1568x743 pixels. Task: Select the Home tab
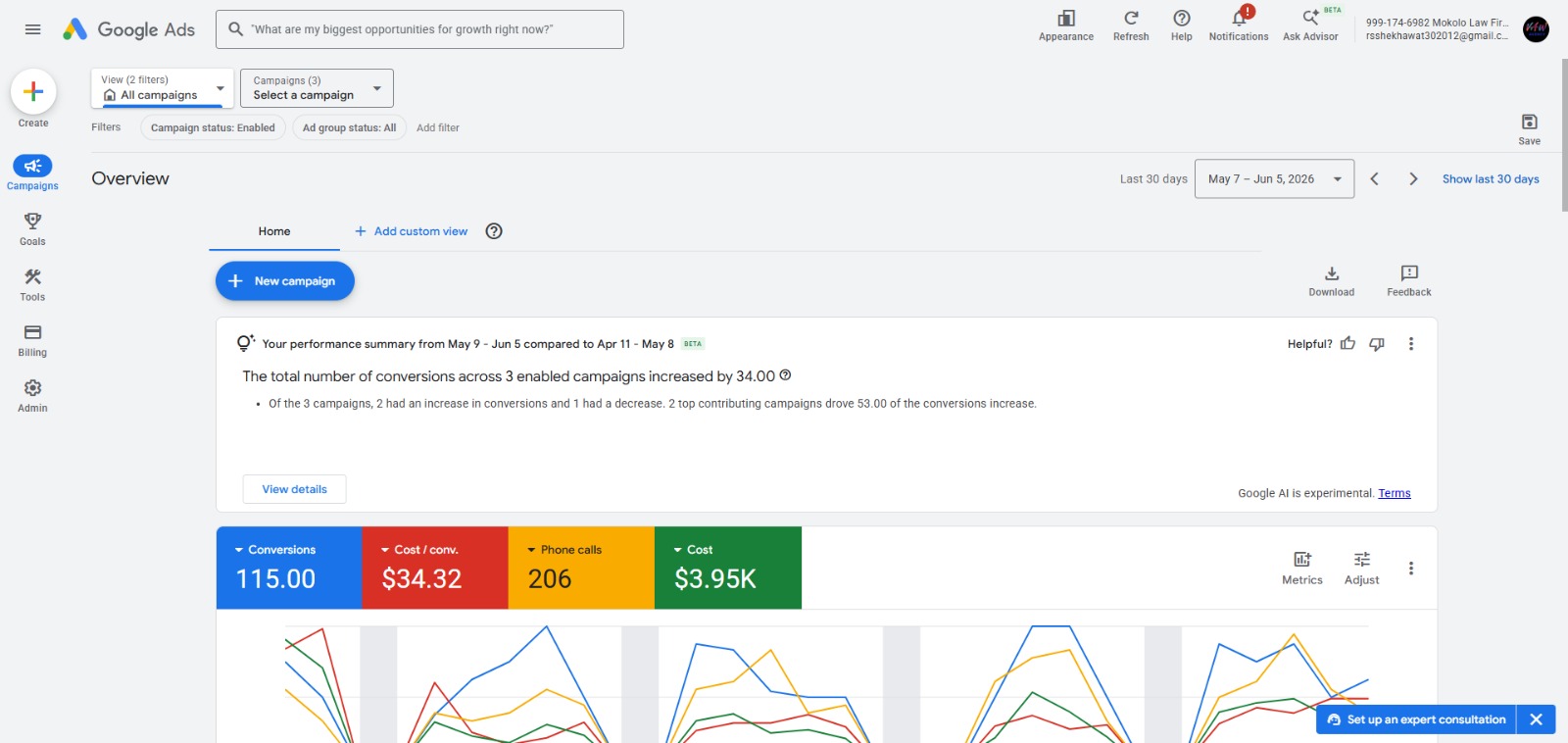click(274, 231)
